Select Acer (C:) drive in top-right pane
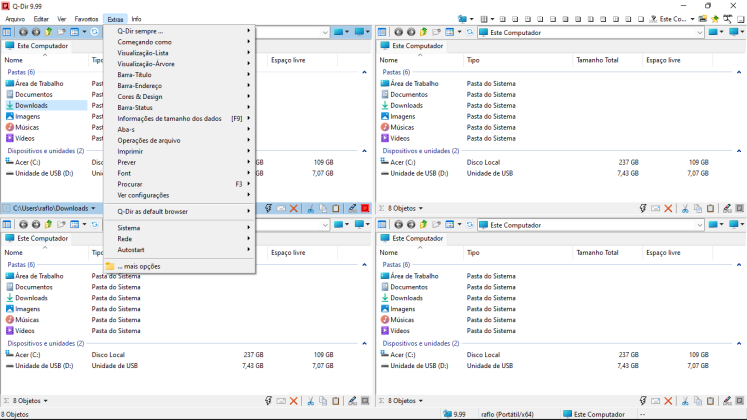This screenshot has height=420, width=747. tap(403, 162)
